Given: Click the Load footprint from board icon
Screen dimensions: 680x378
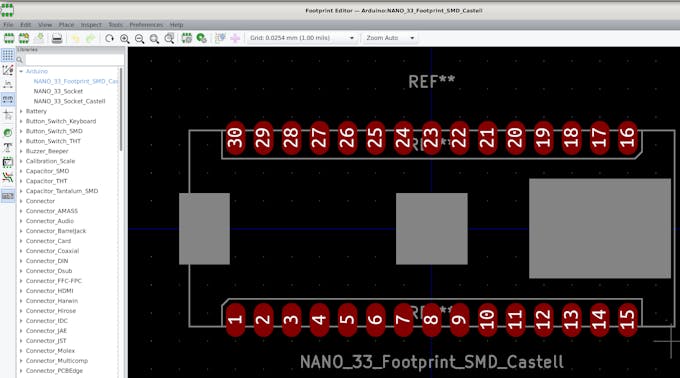Looking at the screenshot, I should point(220,38).
